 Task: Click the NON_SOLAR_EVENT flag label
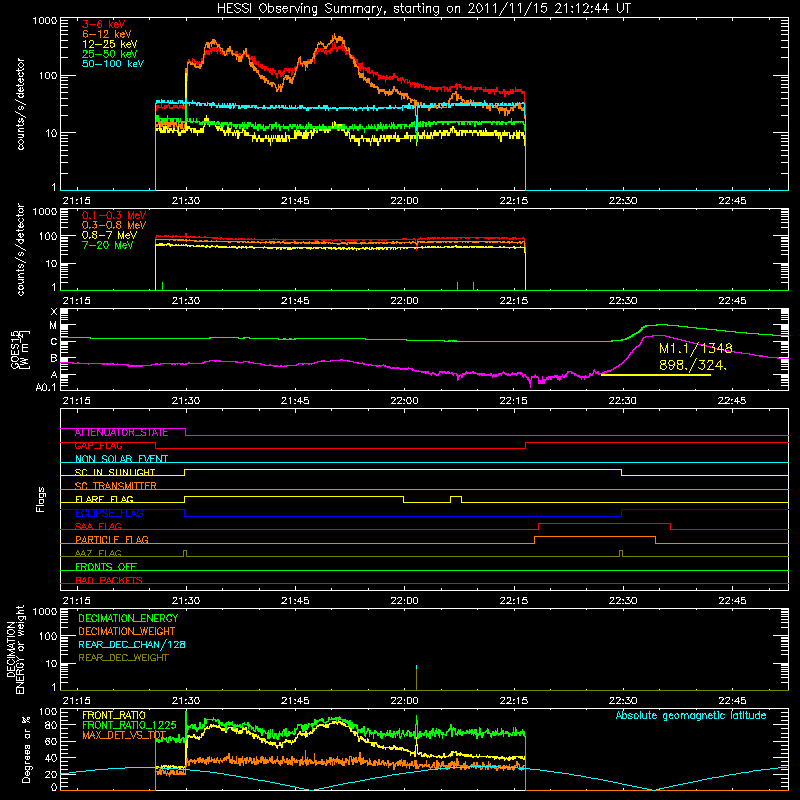(x=121, y=459)
